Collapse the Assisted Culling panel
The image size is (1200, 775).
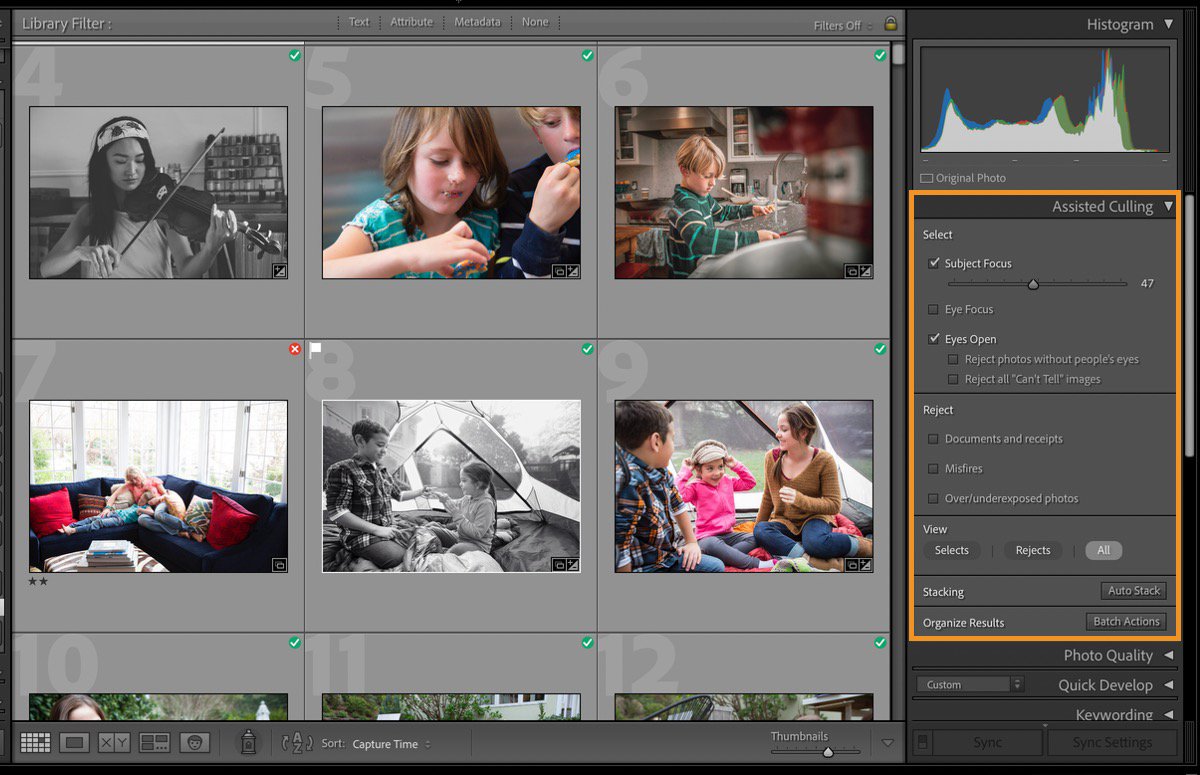click(1167, 207)
